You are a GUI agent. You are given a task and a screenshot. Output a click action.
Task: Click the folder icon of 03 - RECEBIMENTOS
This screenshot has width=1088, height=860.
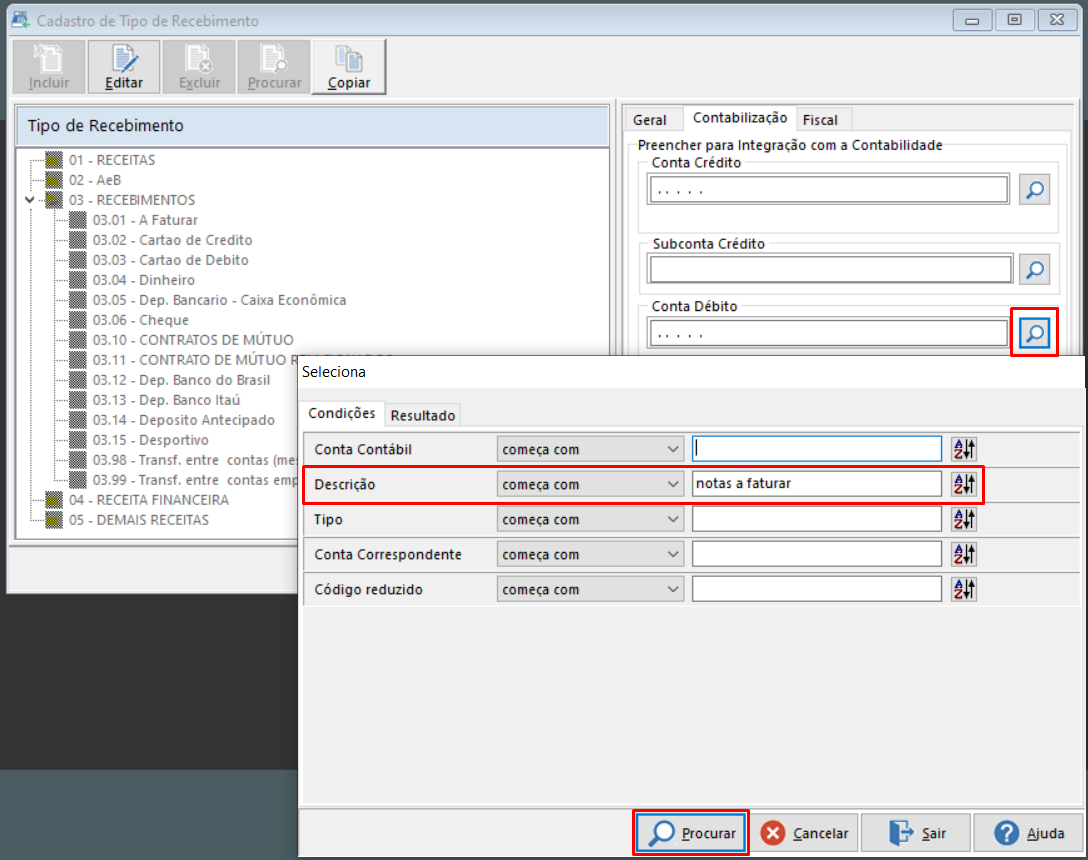point(53,200)
